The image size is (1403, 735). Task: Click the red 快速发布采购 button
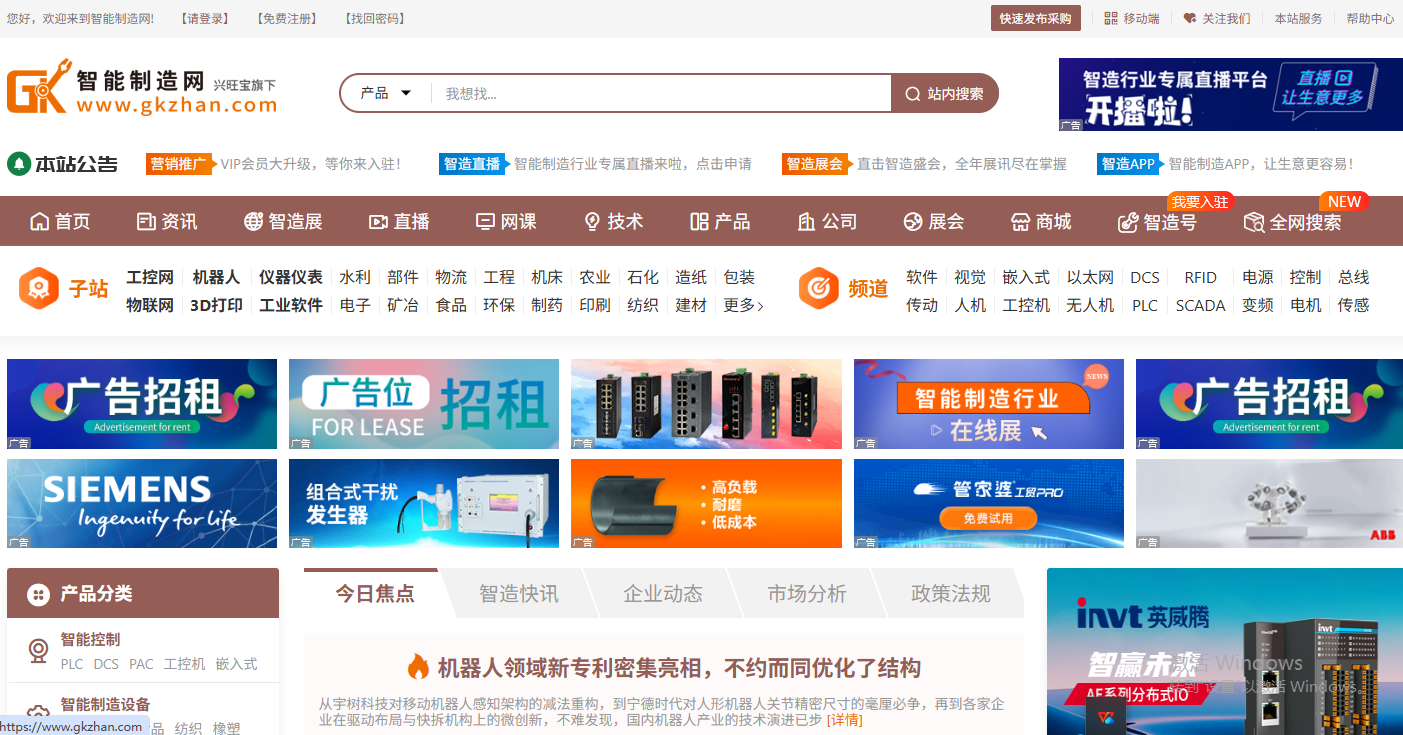tap(1035, 17)
